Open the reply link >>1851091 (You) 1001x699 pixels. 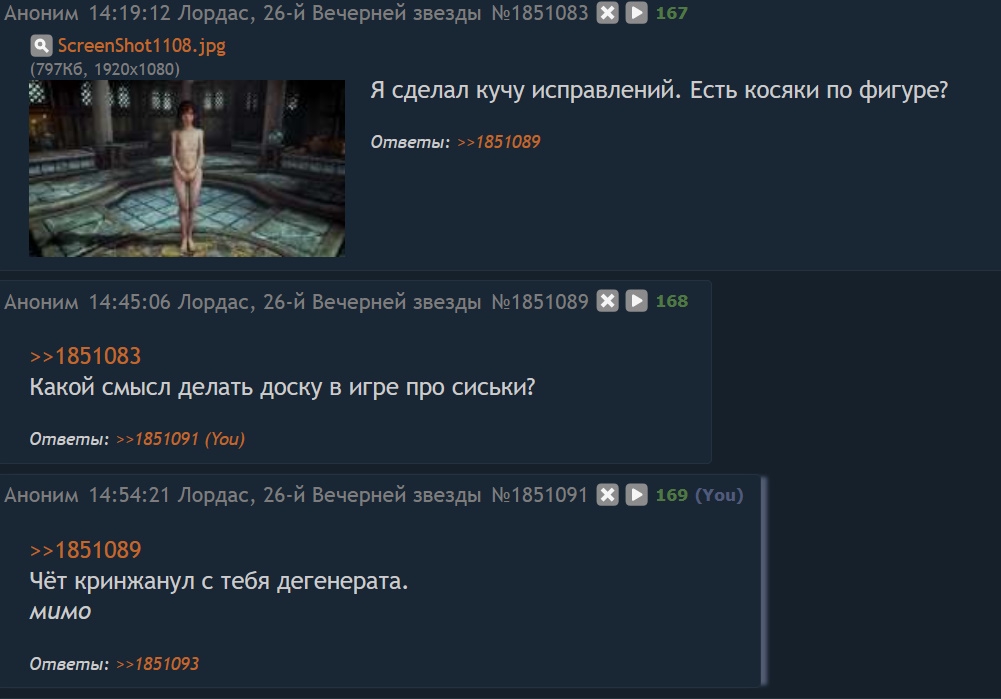pos(180,439)
